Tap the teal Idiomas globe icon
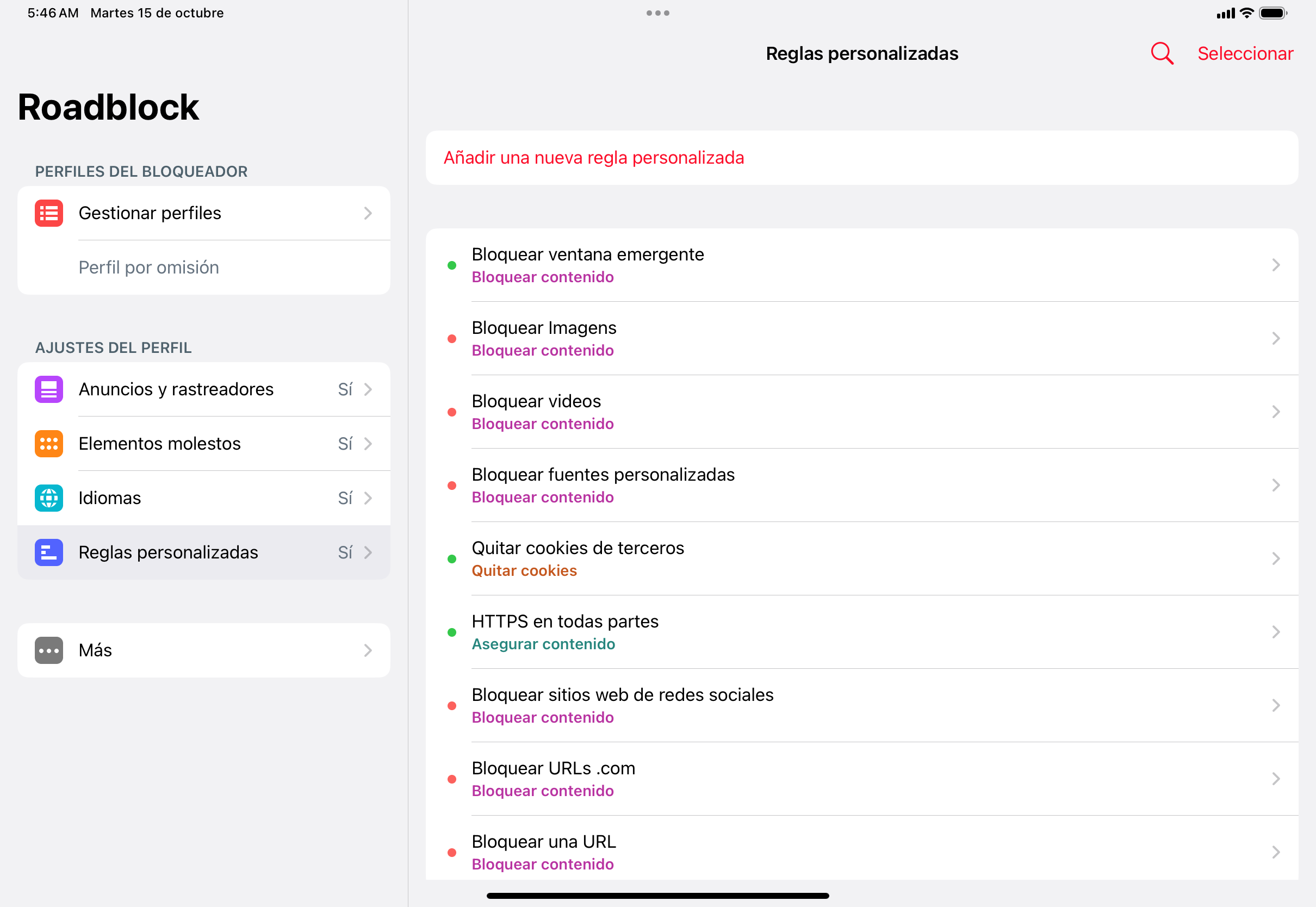1316x907 pixels. click(49, 498)
